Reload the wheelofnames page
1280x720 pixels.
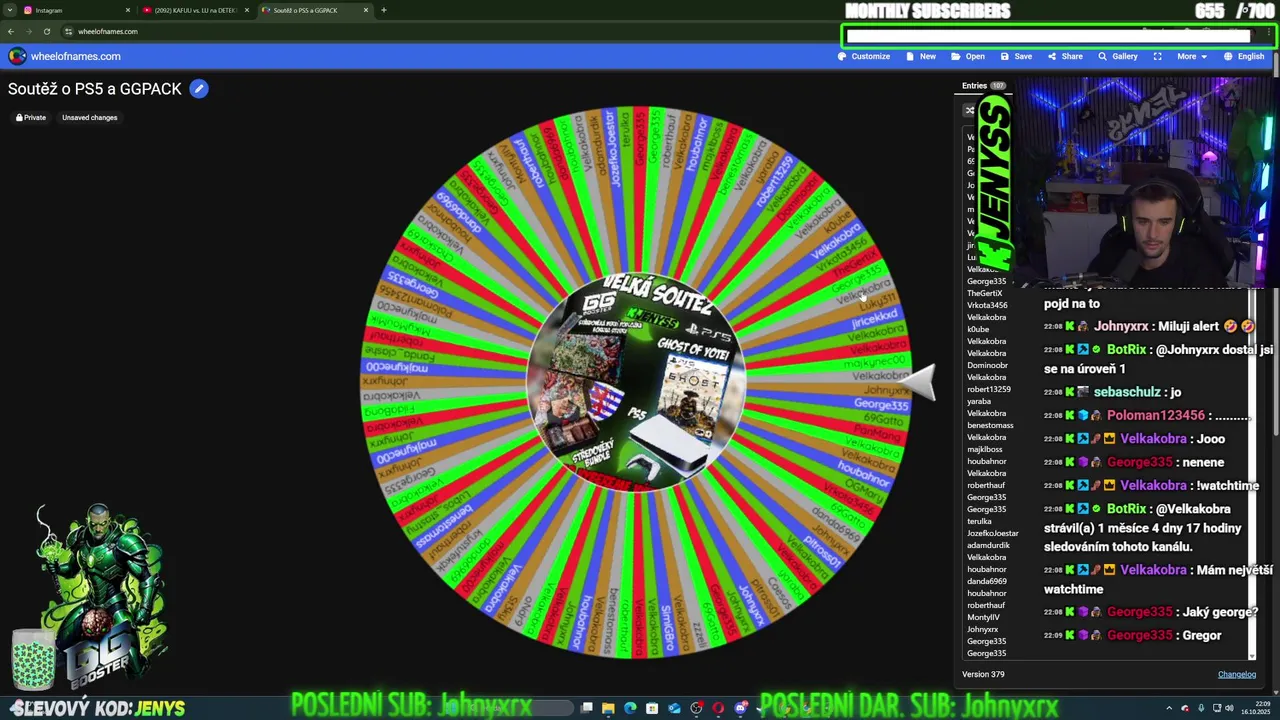[x=46, y=31]
